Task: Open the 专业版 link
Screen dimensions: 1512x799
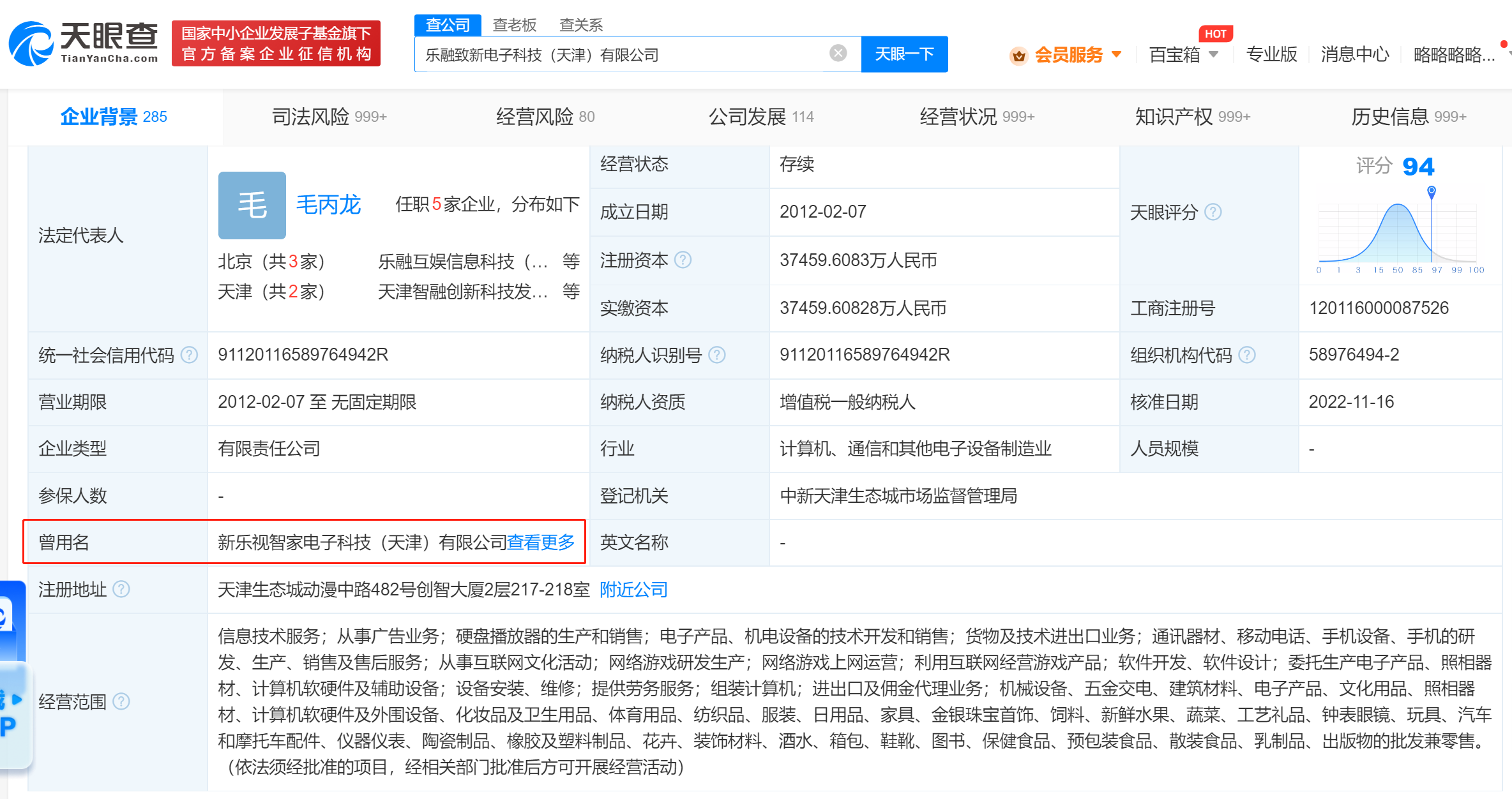Action: click(x=1271, y=54)
